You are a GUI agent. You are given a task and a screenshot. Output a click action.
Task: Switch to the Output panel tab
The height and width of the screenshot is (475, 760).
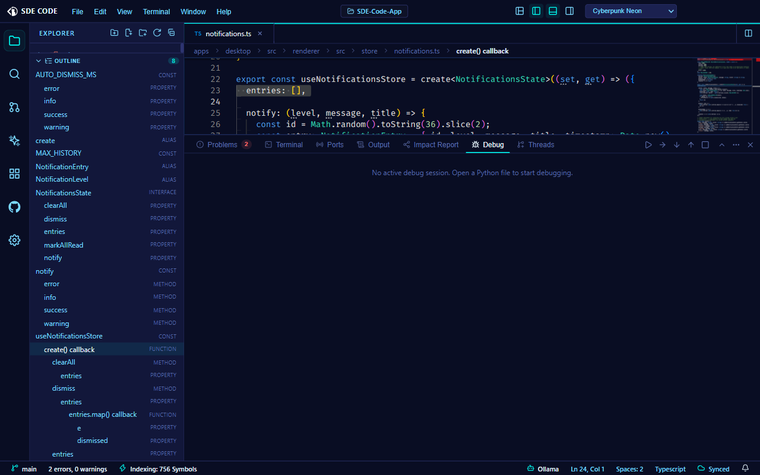point(373,144)
